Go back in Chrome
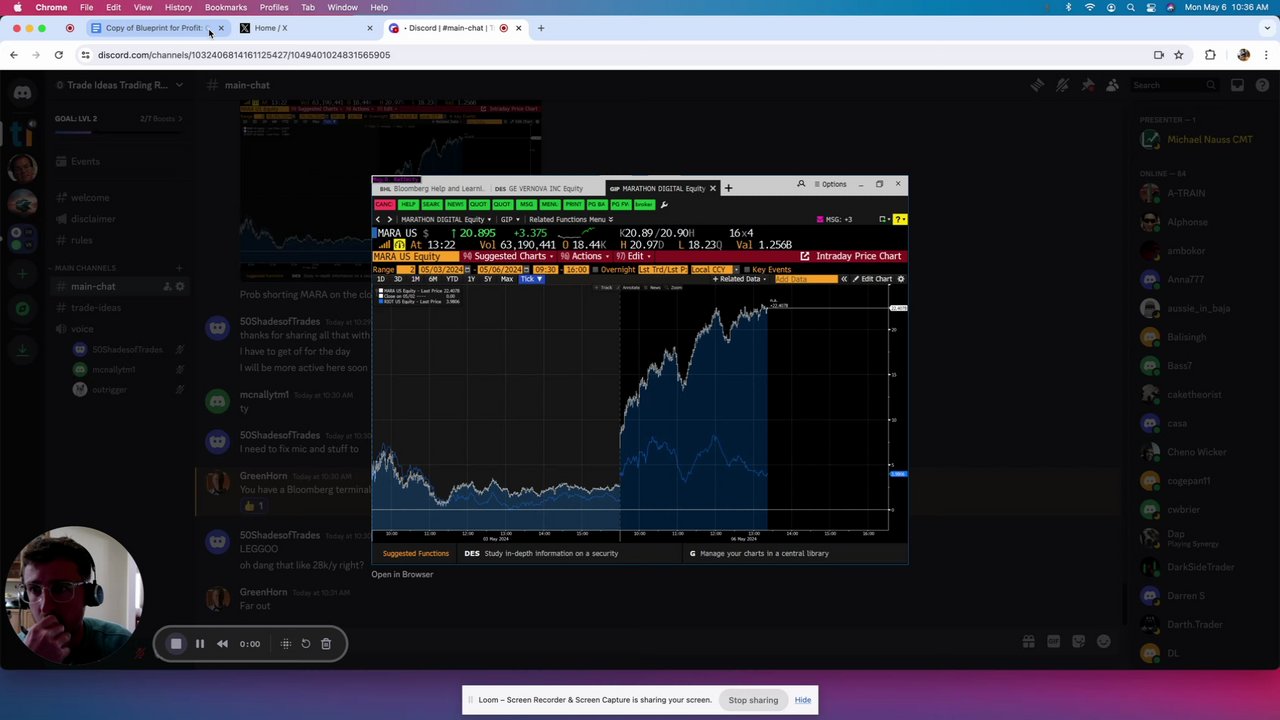This screenshot has width=1280, height=720. [x=14, y=55]
